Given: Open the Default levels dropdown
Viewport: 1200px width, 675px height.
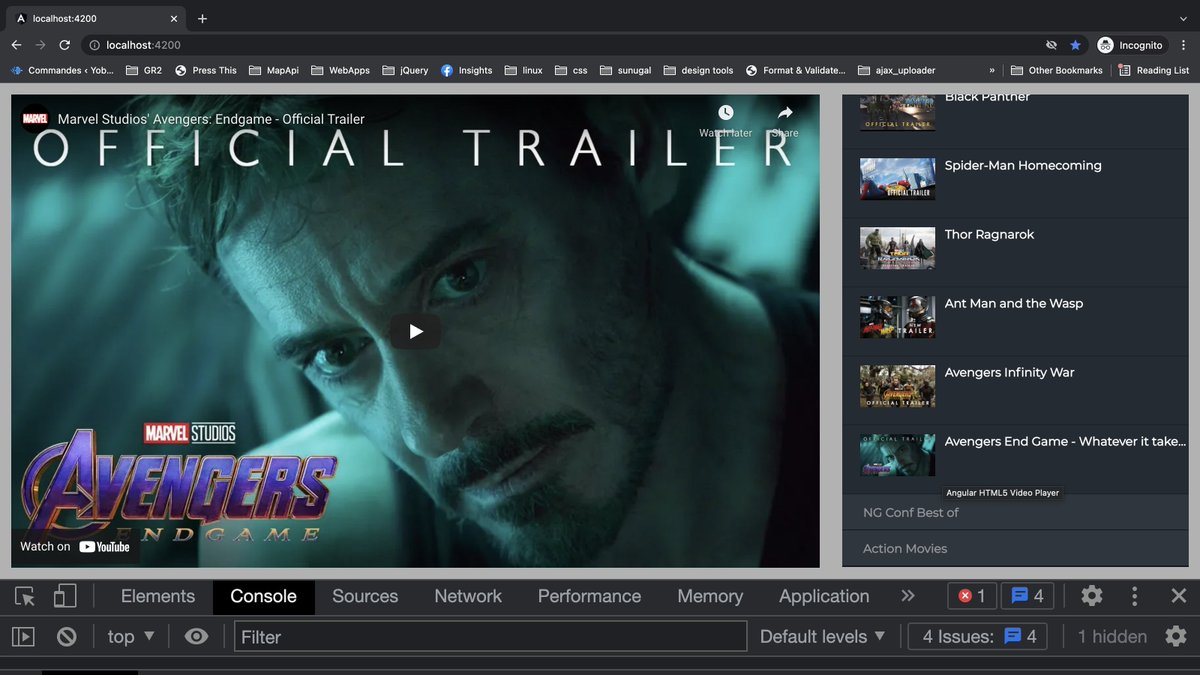Looking at the screenshot, I should click(823, 637).
